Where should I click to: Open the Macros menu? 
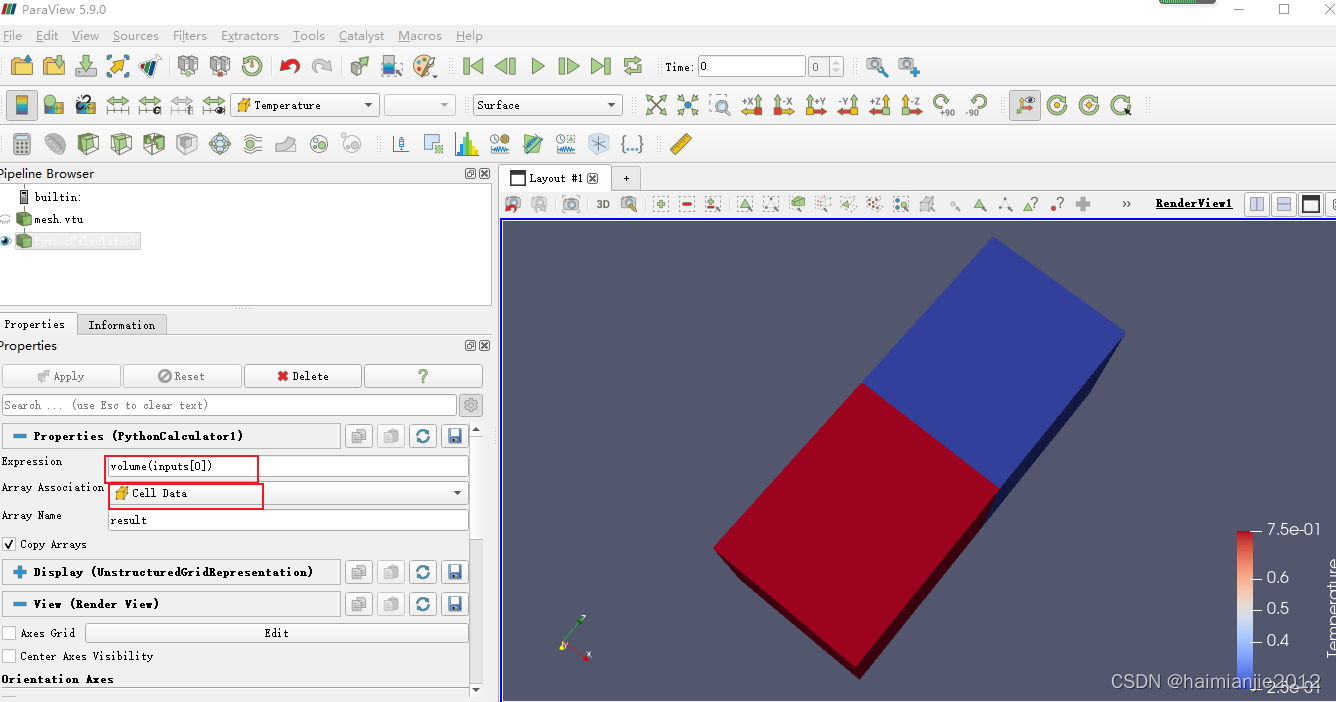tap(420, 36)
